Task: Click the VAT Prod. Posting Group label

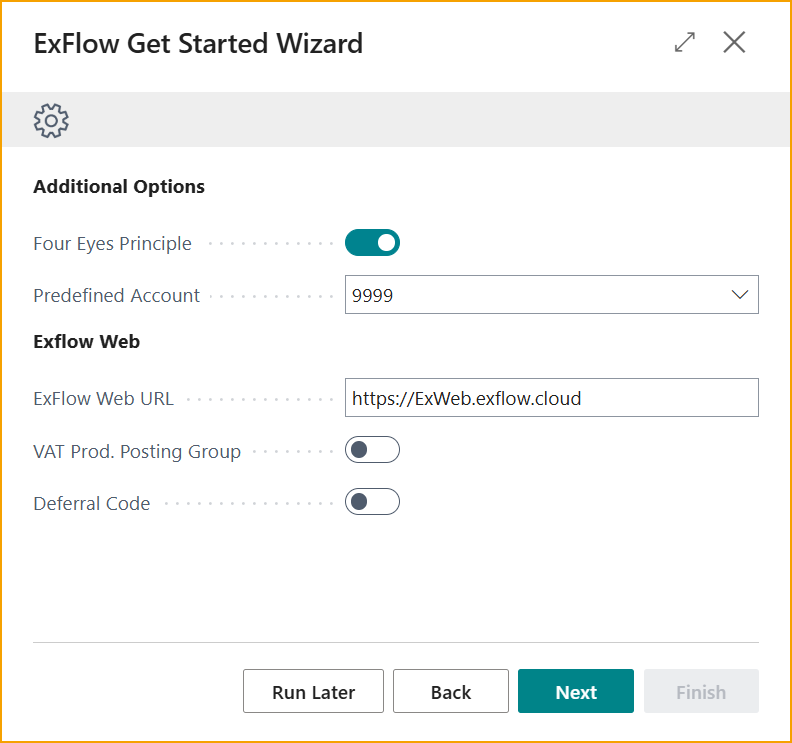Action: 137,452
